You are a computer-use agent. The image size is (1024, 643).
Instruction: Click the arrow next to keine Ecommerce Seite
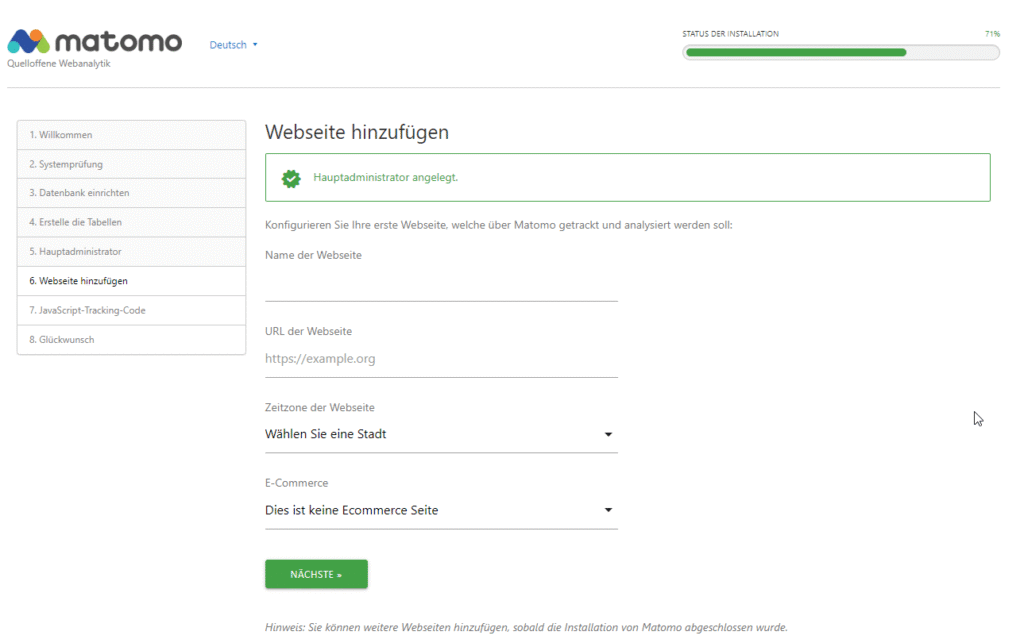point(608,510)
